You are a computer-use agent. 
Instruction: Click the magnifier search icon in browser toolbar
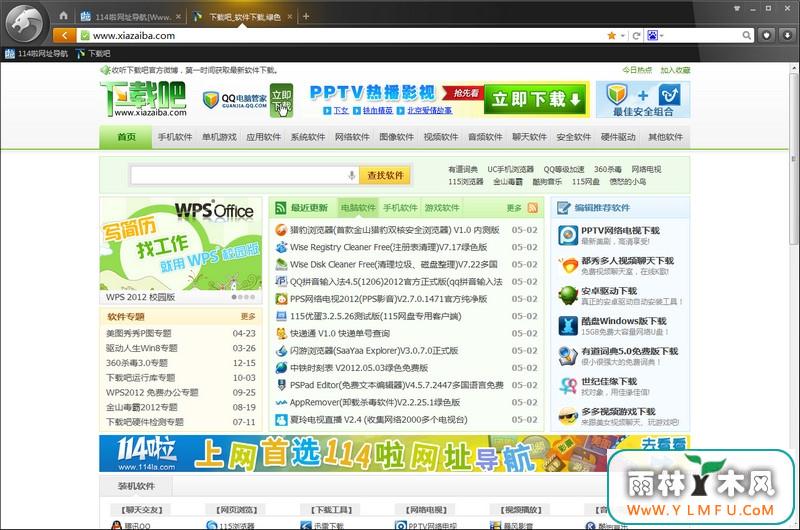pos(746,35)
